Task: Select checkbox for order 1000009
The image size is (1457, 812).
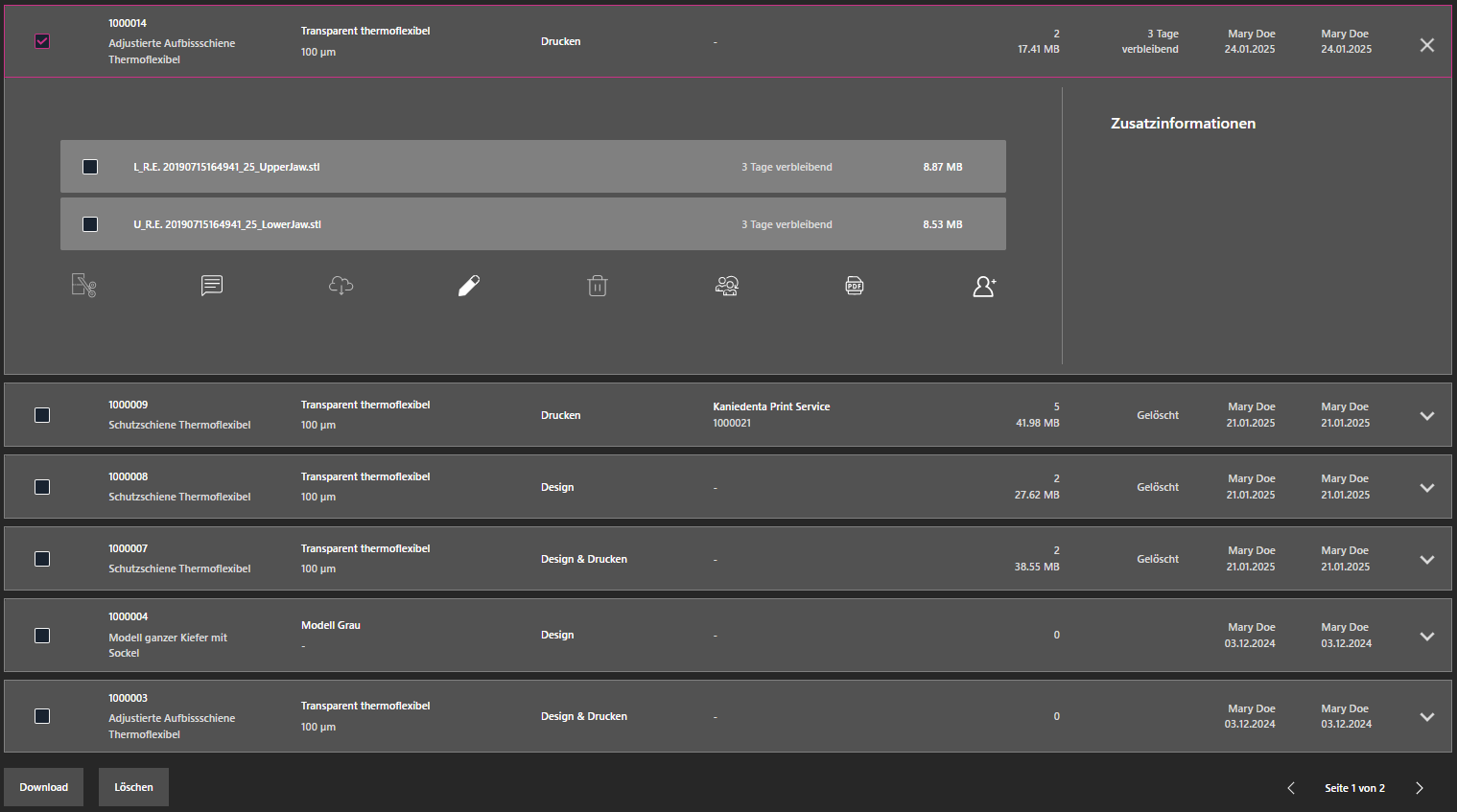Action: (x=42, y=415)
